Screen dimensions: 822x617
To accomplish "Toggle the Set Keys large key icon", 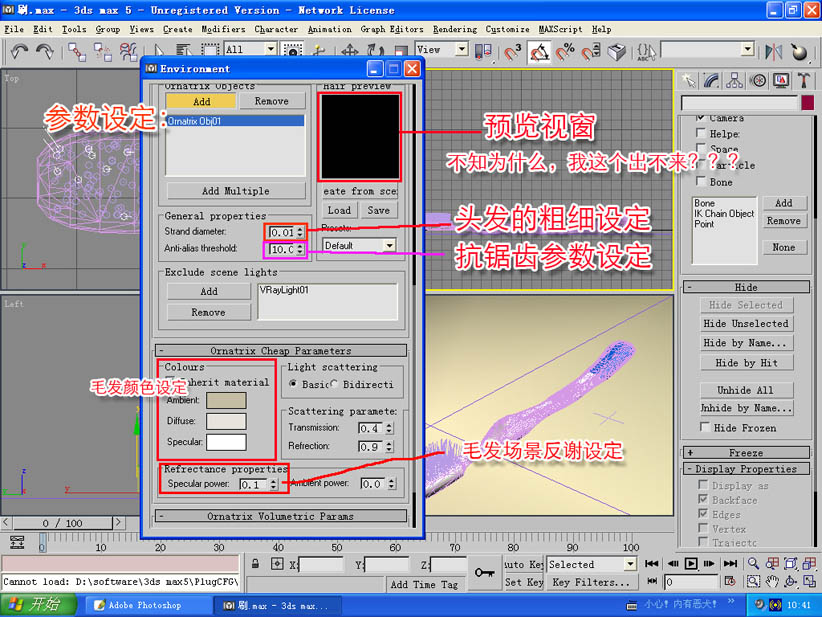I will coord(485,572).
